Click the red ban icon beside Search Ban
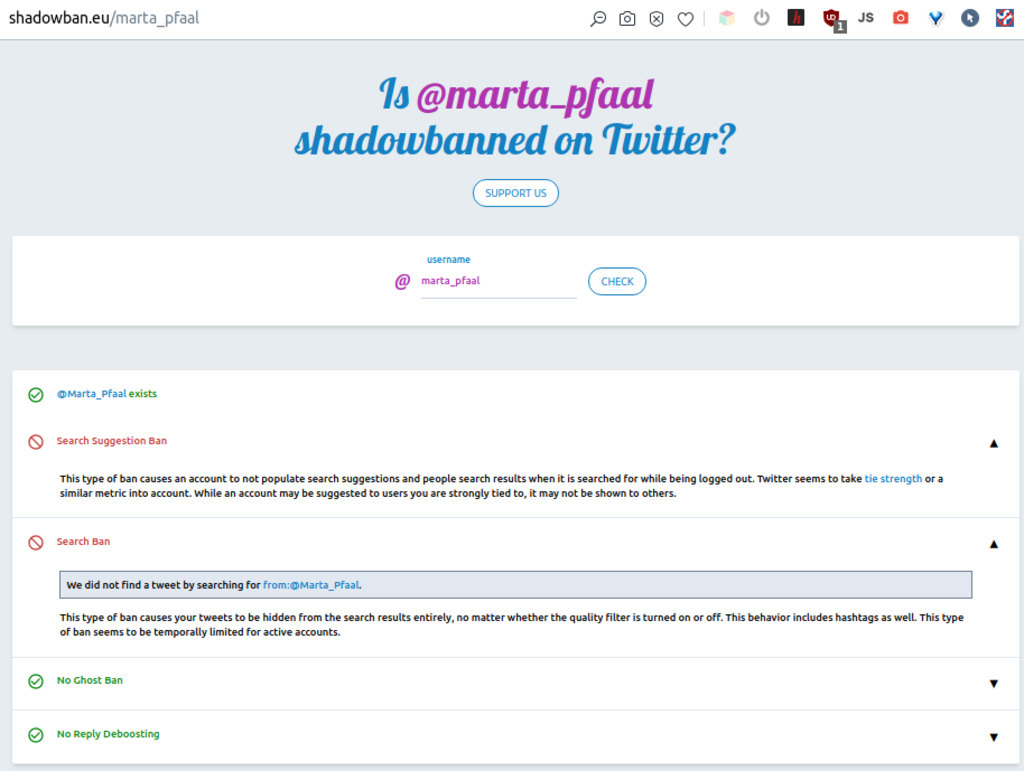 pyautogui.click(x=36, y=543)
